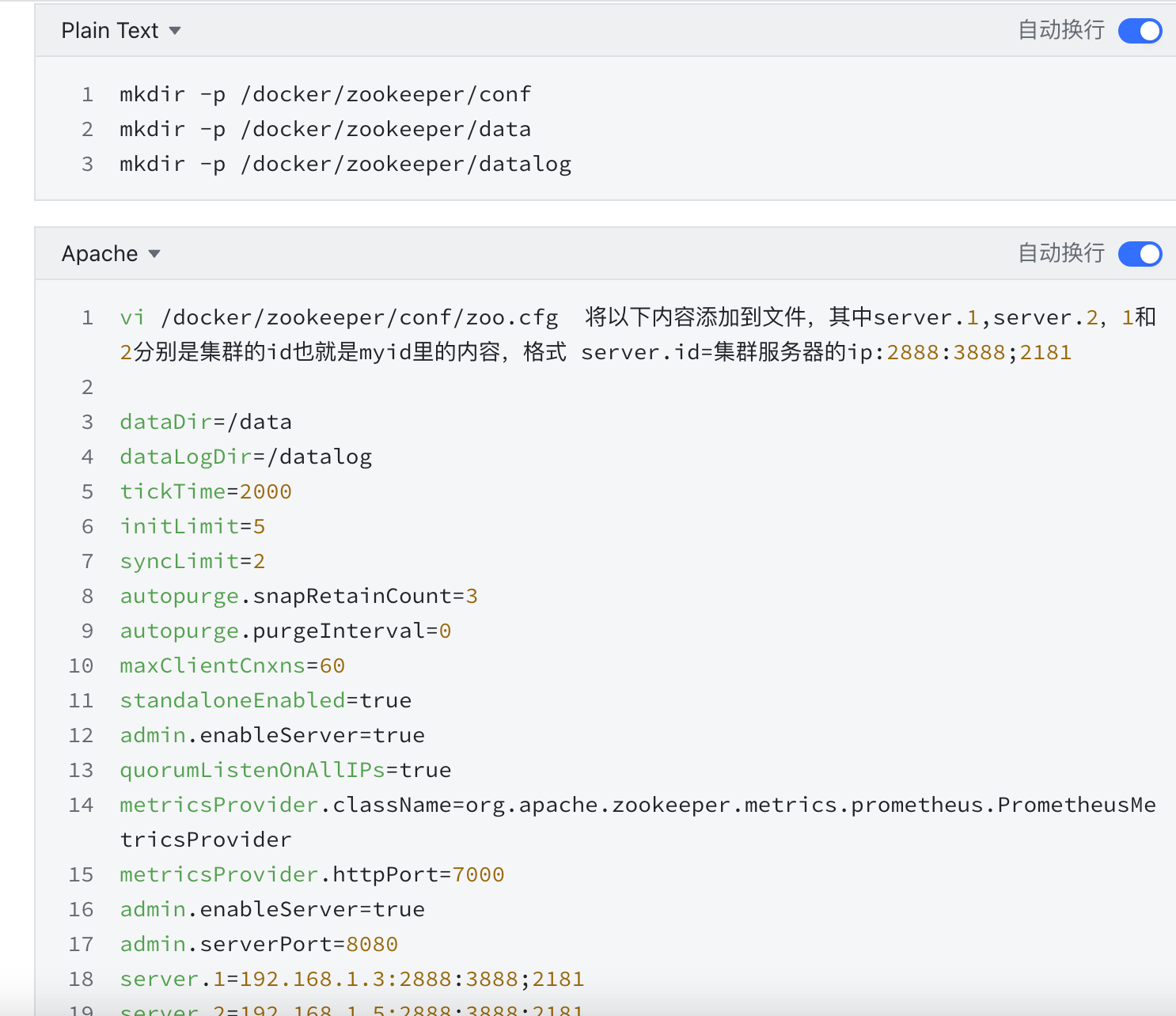
Task: Click the 'dataDir=/data' line
Action: pos(206,422)
